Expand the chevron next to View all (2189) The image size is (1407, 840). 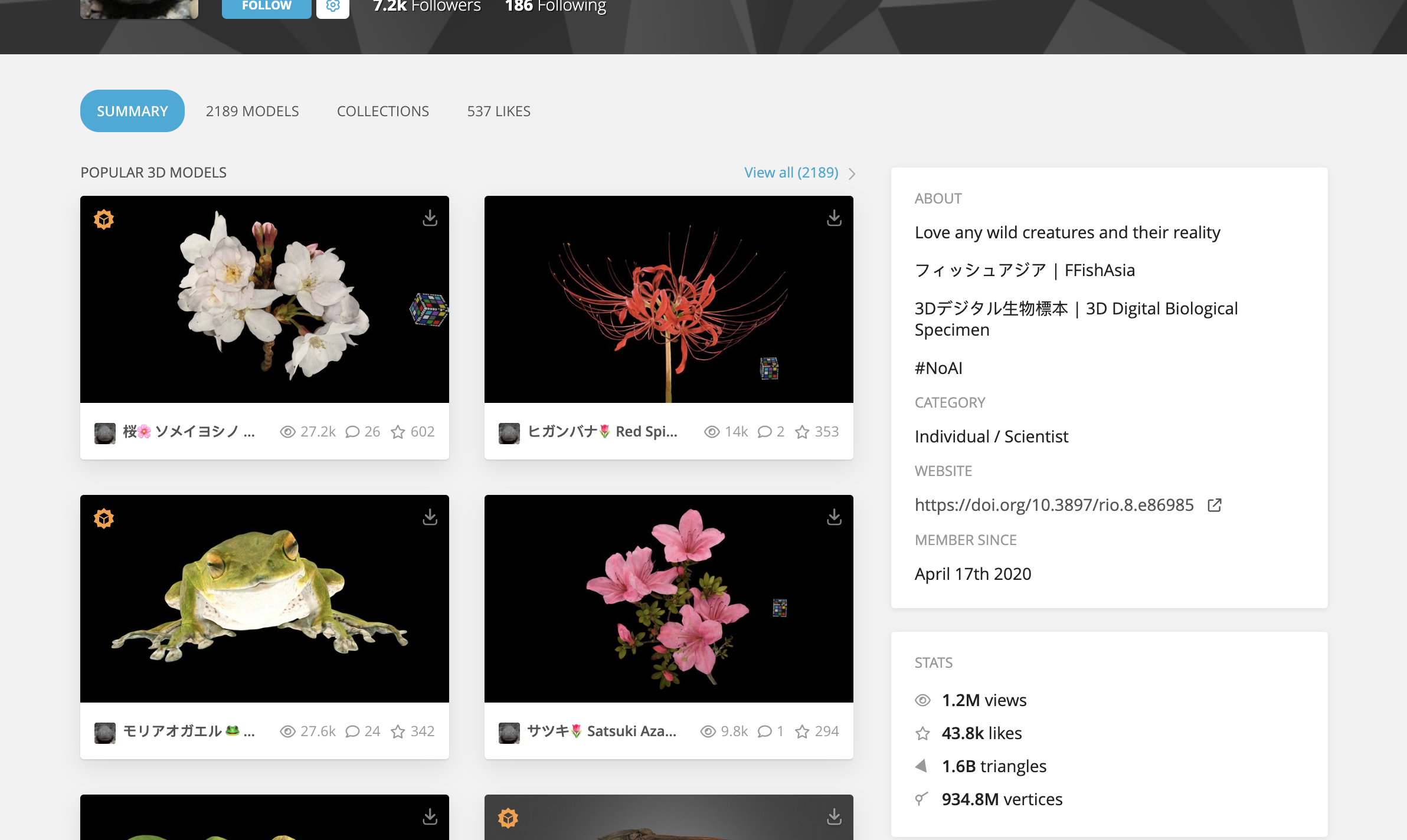point(852,173)
